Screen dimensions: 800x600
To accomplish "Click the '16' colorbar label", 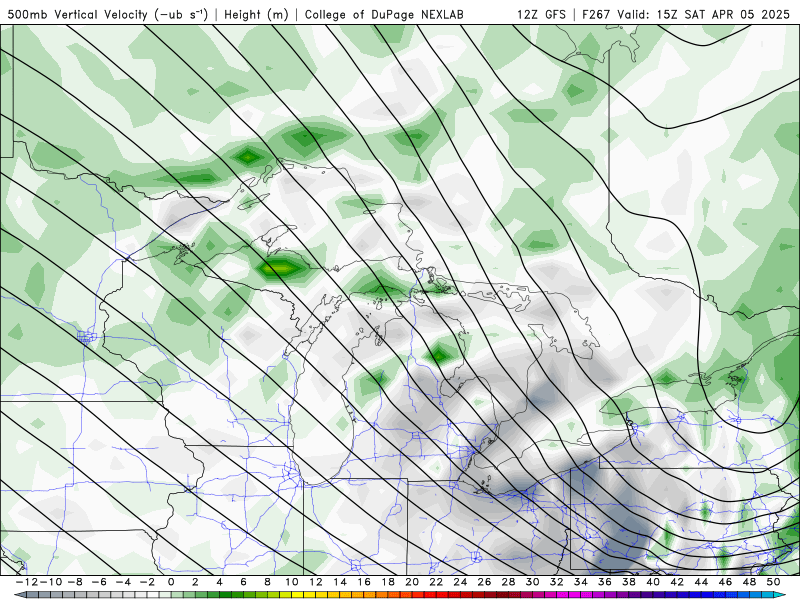I will (364, 582).
